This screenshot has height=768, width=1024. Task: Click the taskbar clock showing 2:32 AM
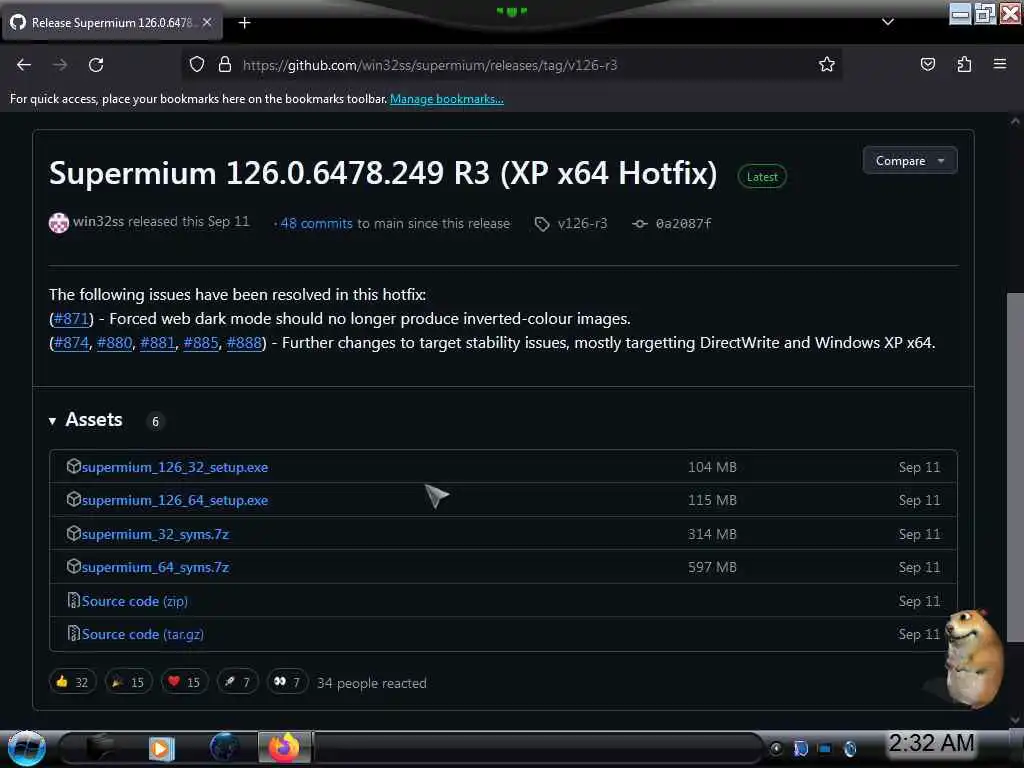point(932,743)
